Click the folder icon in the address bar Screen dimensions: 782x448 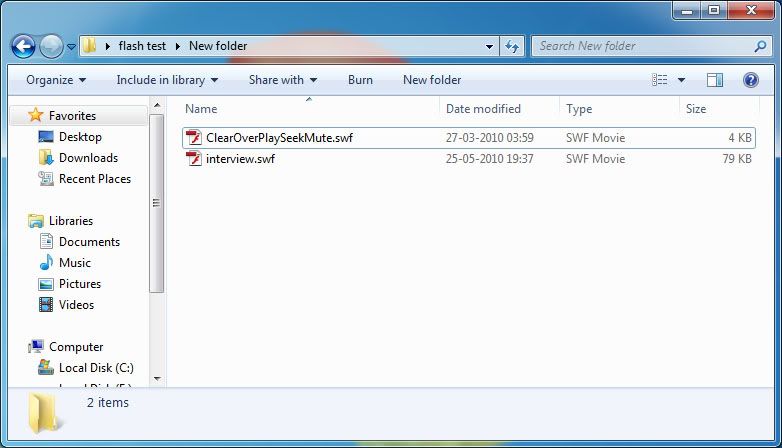pos(89,45)
